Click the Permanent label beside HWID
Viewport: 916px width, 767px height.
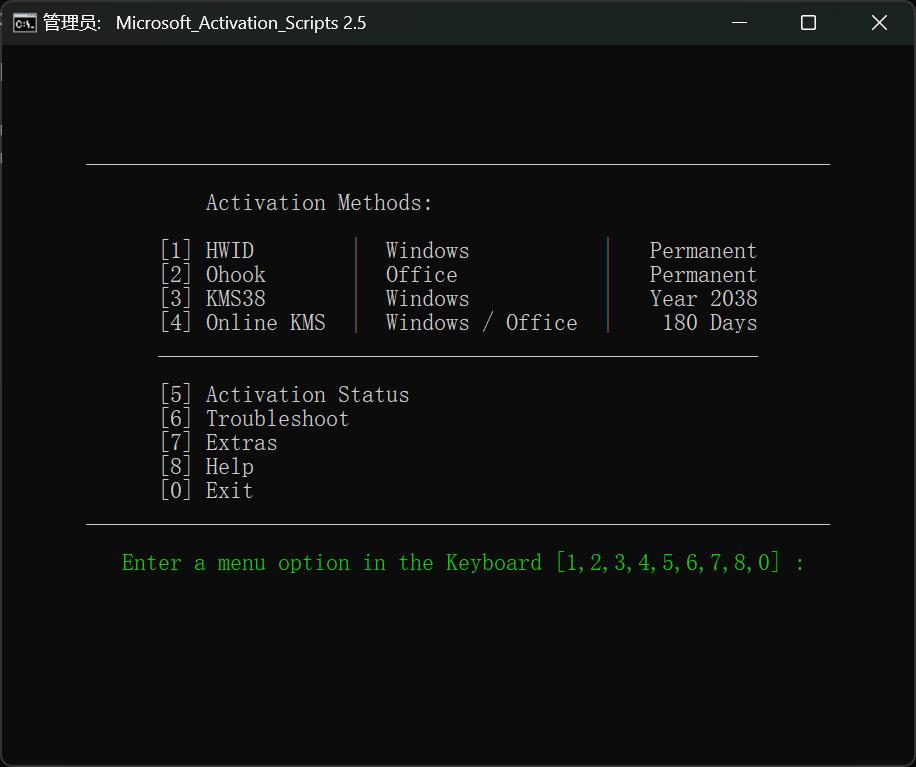703,251
